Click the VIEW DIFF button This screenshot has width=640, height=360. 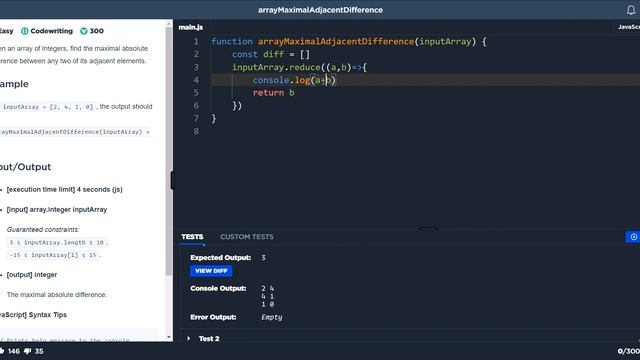click(x=211, y=271)
